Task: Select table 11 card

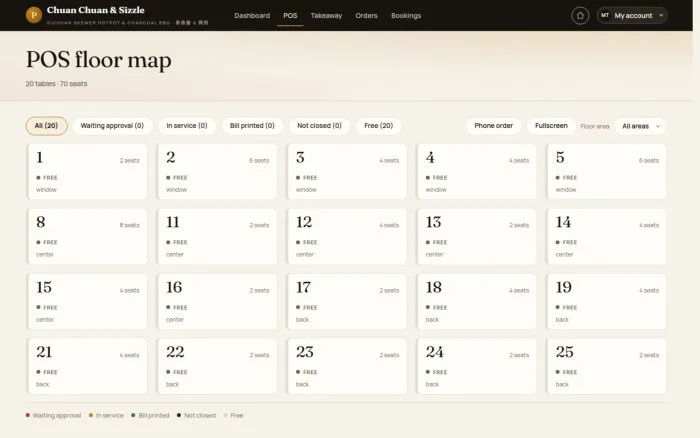Action: click(217, 236)
